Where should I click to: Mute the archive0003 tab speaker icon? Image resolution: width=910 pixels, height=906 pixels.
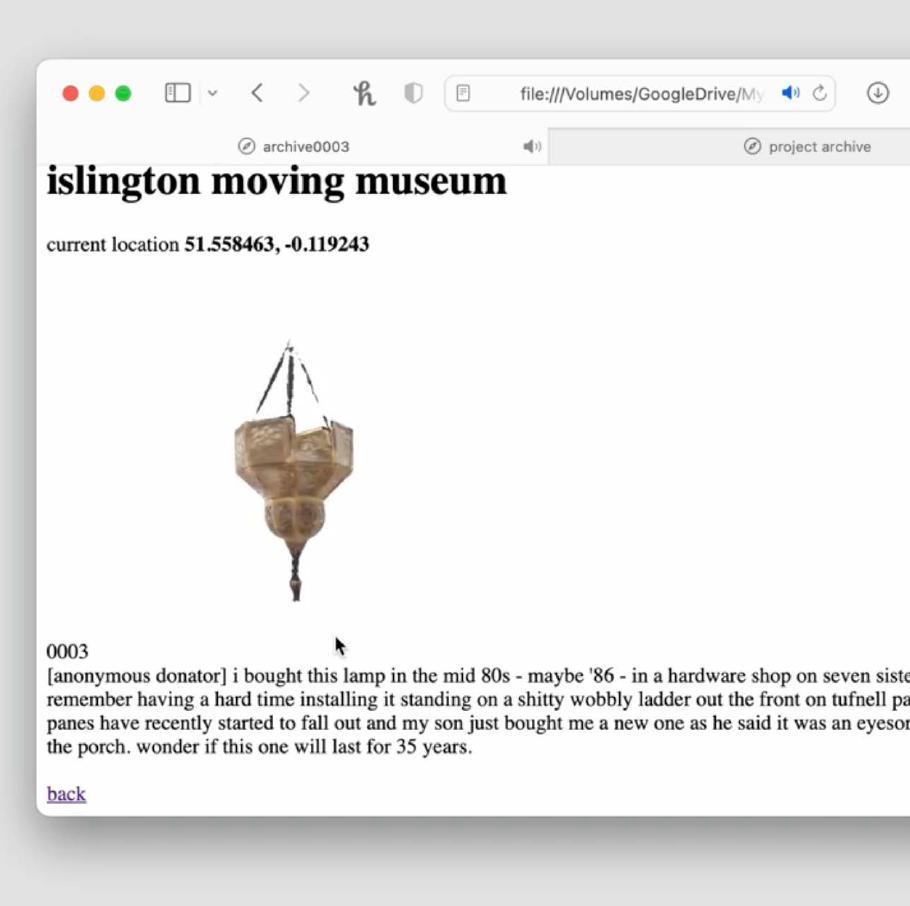(532, 146)
